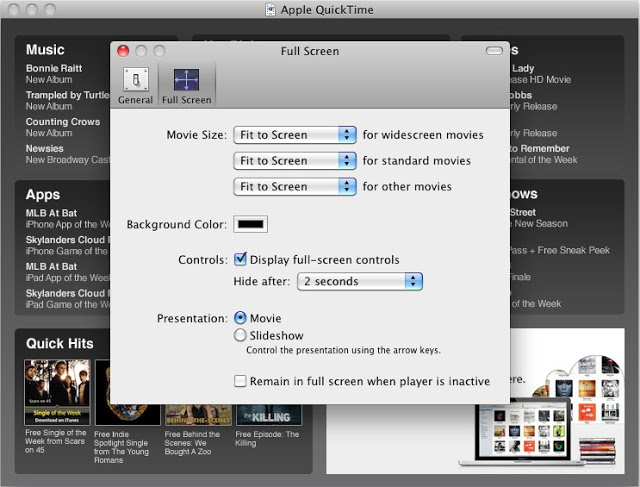This screenshot has height=487, width=640.
Task: Click Behind the Scenes We Bought A Zoo thumbnail
Action: 198,415
